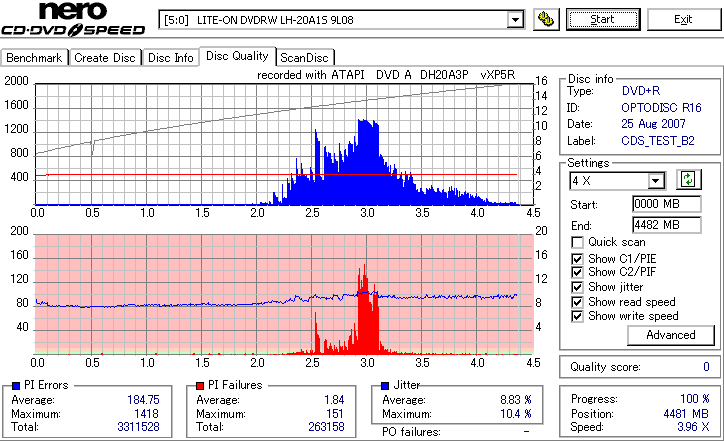Uncheck Show C1/PIE
The height and width of the screenshot is (441, 724).
[x=577, y=259]
